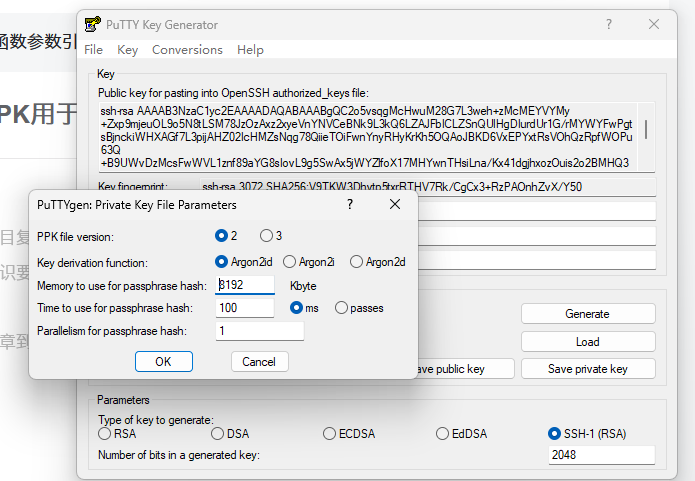Click the help question mark in PuTTY Key Generator title bar

(x=609, y=24)
